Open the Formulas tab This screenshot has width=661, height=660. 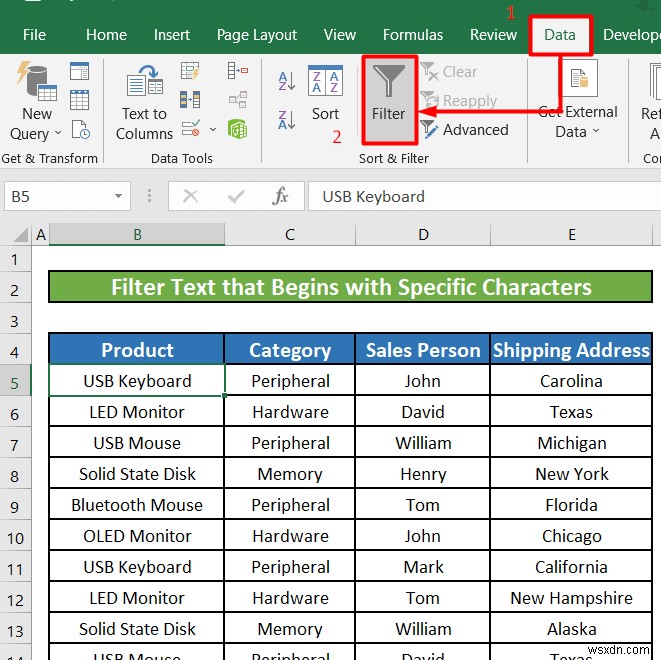(413, 35)
